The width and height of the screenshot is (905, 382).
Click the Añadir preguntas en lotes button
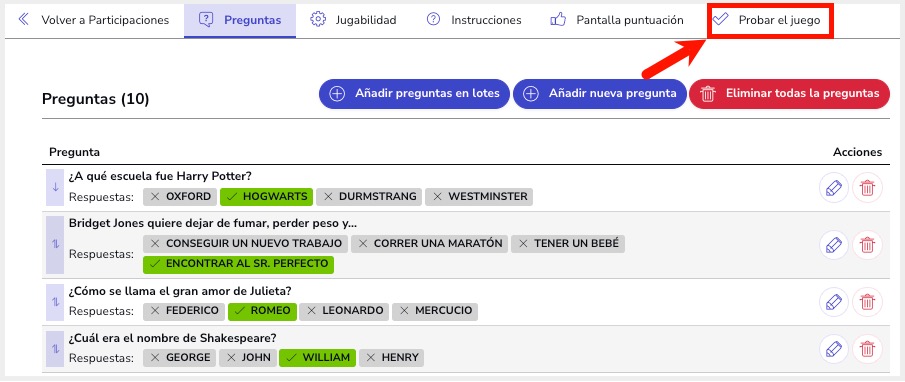tap(414, 93)
